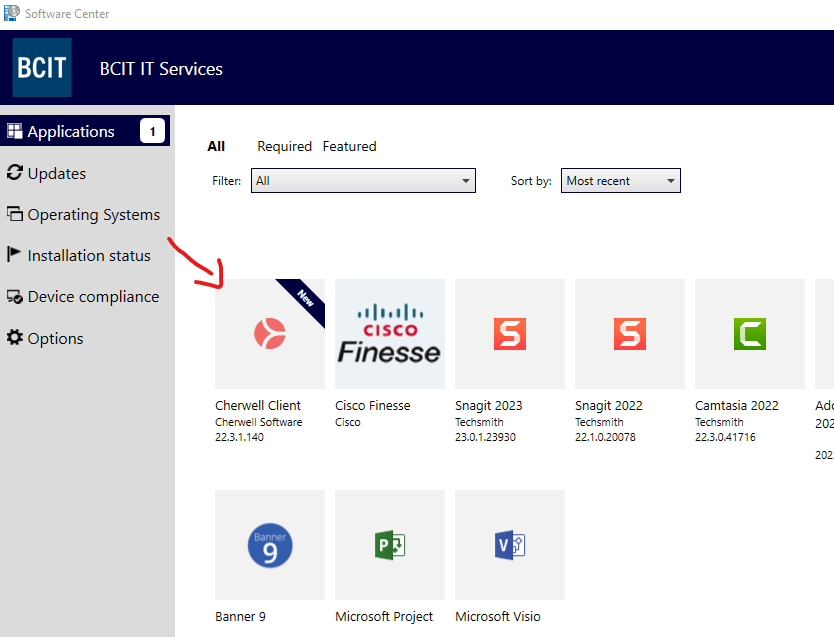Viewport: 834px width, 637px height.
Task: Click the Software Center icon in the title bar
Action: click(10, 13)
